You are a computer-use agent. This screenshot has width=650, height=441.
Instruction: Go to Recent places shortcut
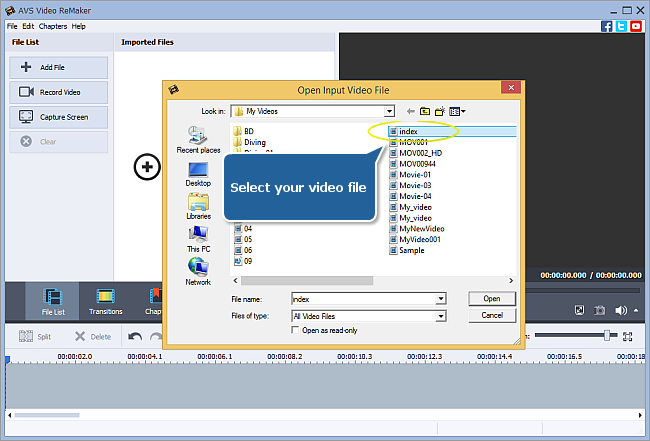coord(198,140)
